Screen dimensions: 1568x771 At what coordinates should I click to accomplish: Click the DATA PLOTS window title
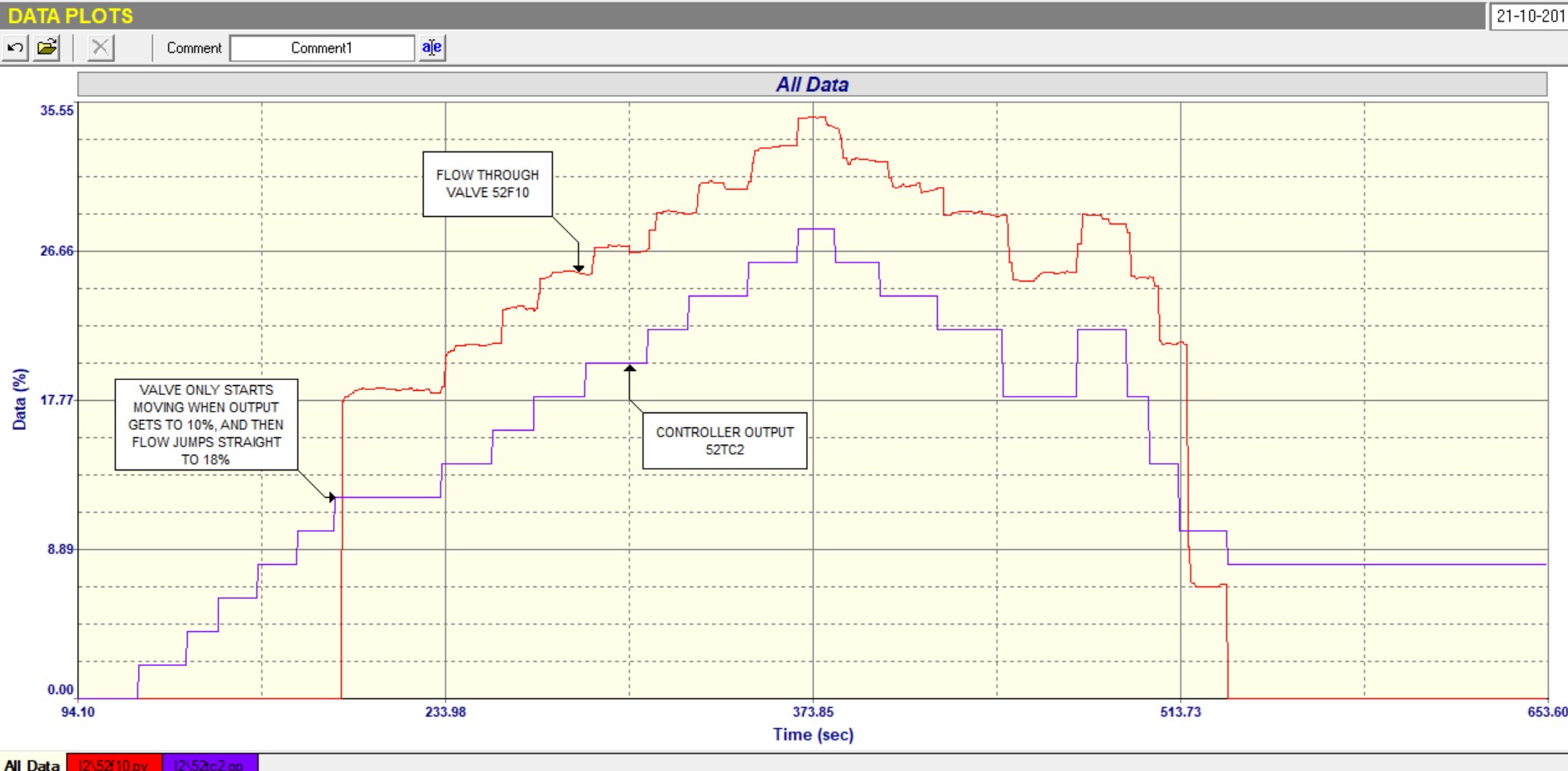point(70,16)
